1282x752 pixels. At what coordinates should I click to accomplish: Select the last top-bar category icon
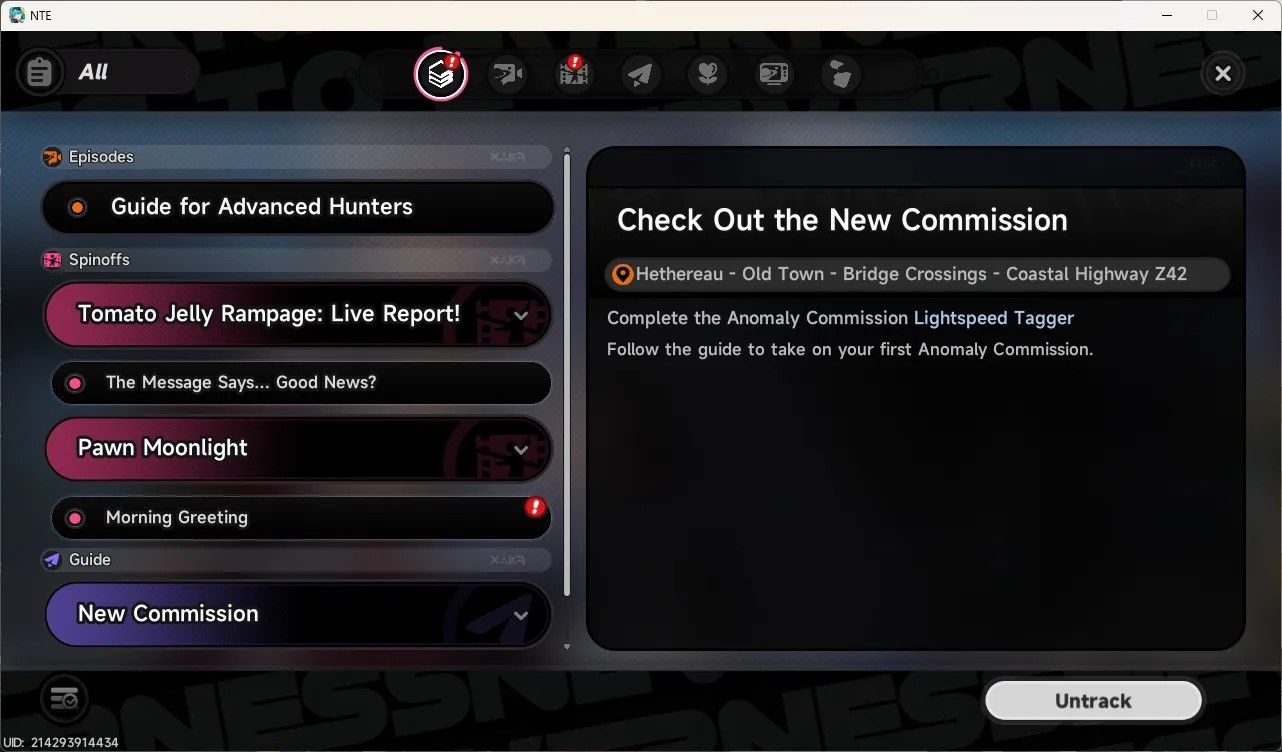point(841,74)
